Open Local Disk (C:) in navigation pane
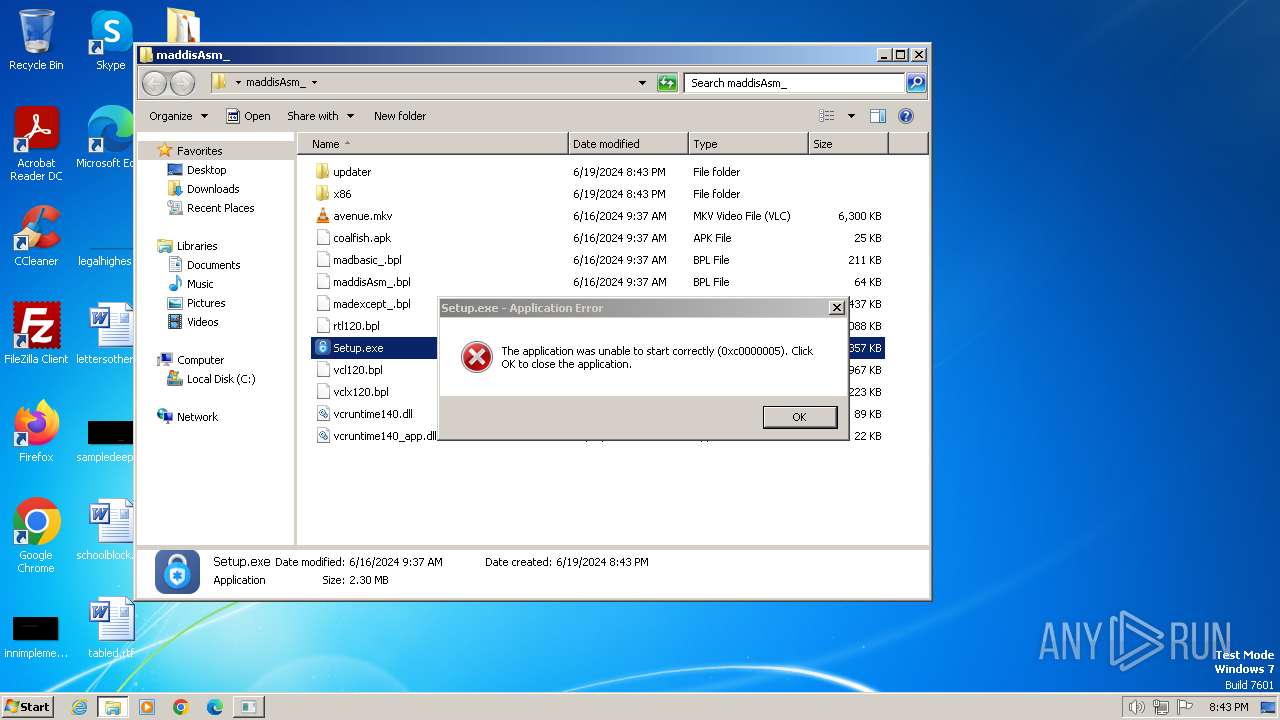 click(x=220, y=379)
